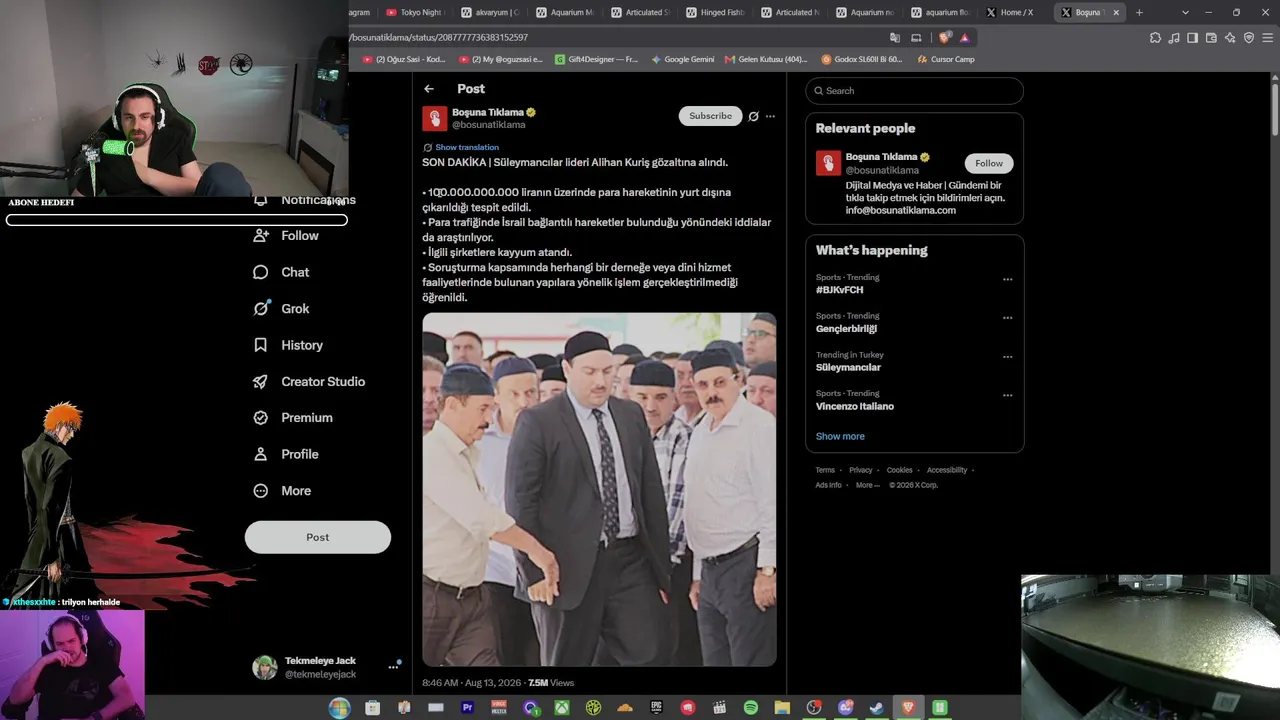Click the large Post compose button
Image resolution: width=1280 pixels, height=720 pixels.
point(318,537)
